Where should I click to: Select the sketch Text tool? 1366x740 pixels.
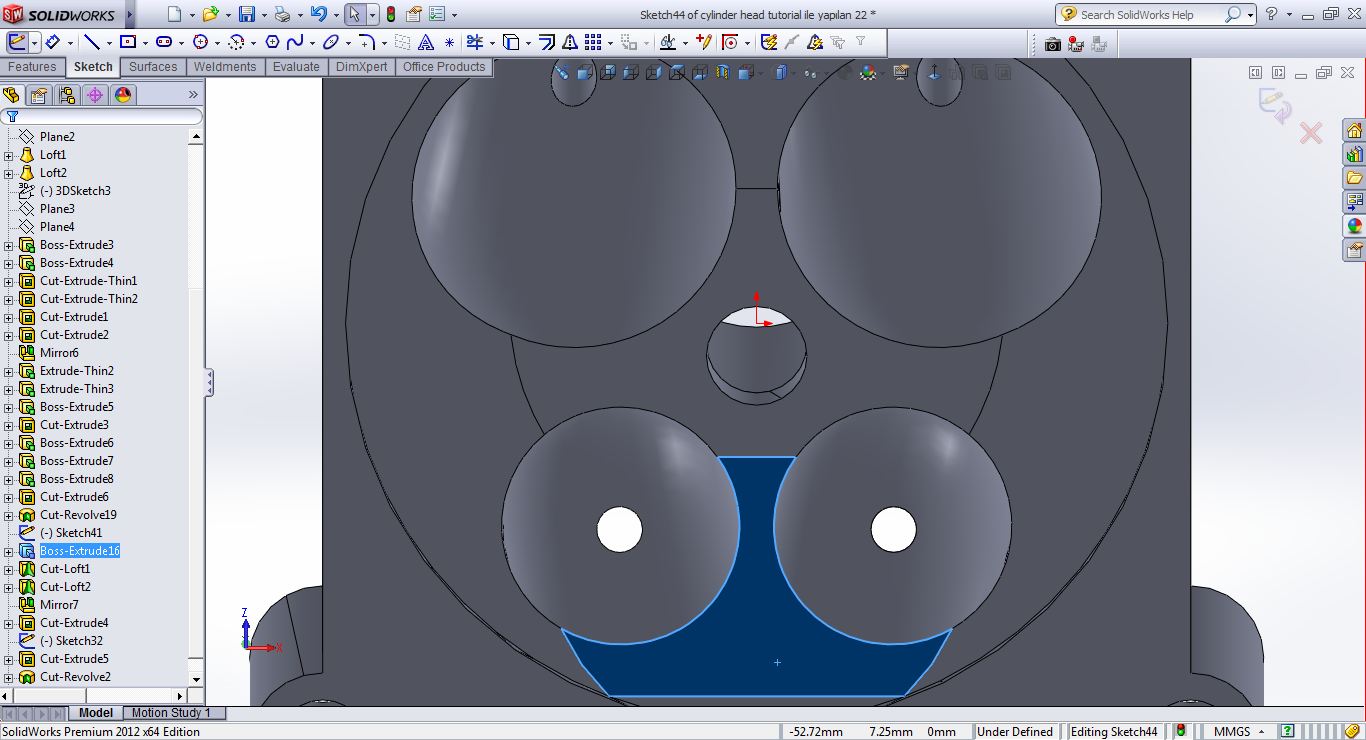[x=426, y=42]
